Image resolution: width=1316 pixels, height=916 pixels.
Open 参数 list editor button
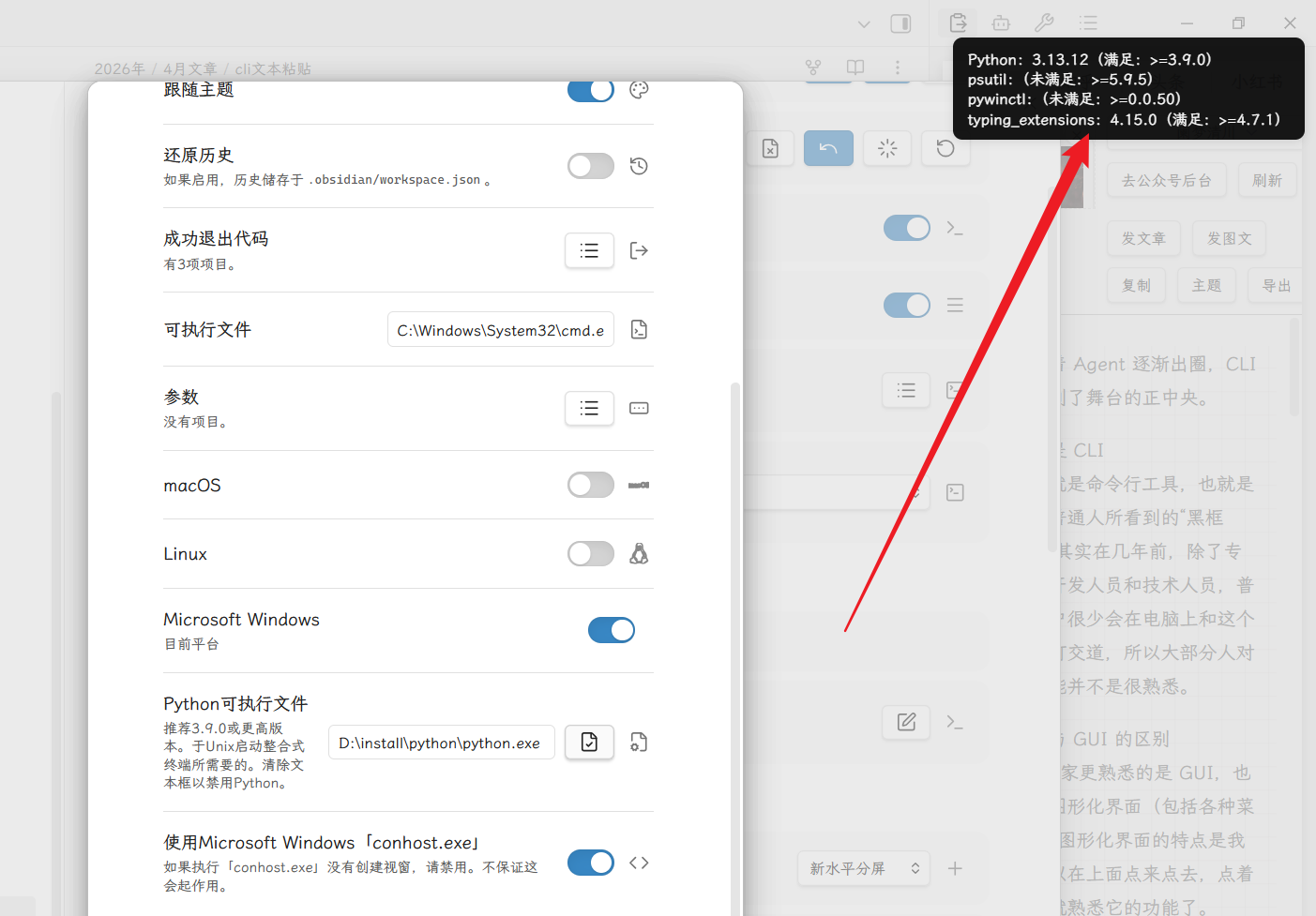tap(589, 408)
